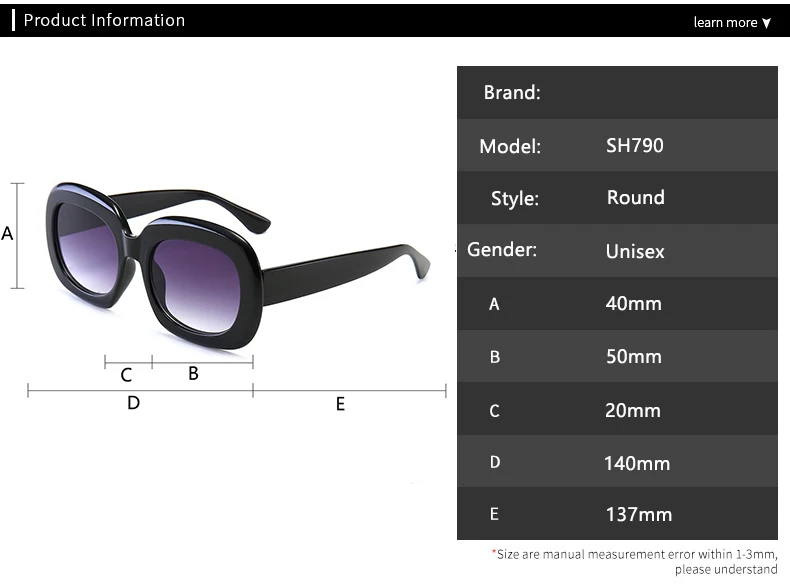Select the gender value Unisex
The width and height of the screenshot is (790, 586).
635,251
